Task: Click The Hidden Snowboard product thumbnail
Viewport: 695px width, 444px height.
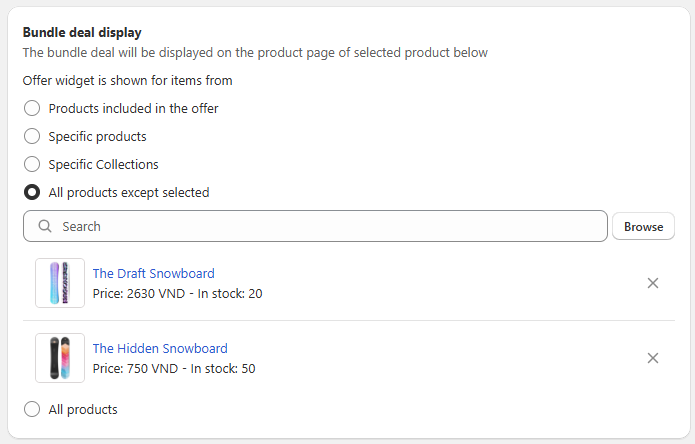Action: click(60, 358)
